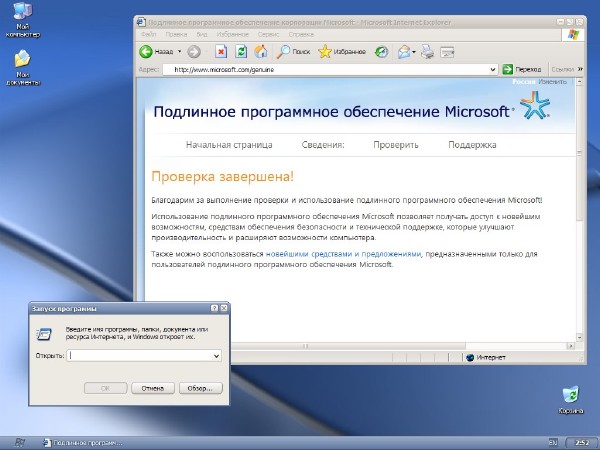Click the Back (Назад) arrow icon
The image size is (600, 450).
click(146, 52)
